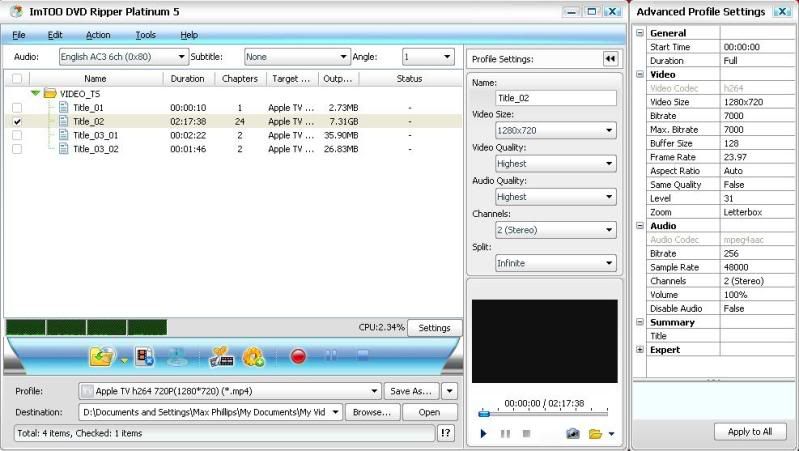Open the arrow beside the snapshot folder icon
The height and width of the screenshot is (451, 799).
click(x=611, y=434)
